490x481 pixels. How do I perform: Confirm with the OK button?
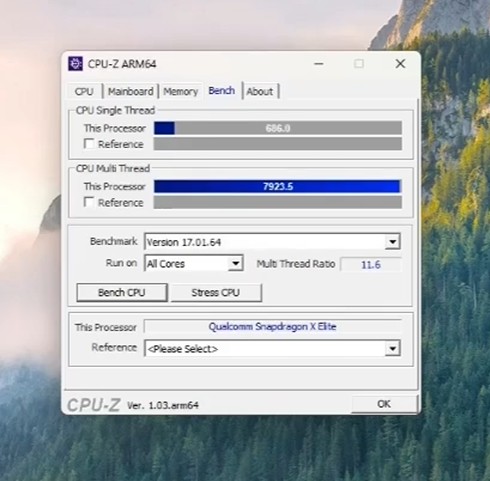(384, 404)
